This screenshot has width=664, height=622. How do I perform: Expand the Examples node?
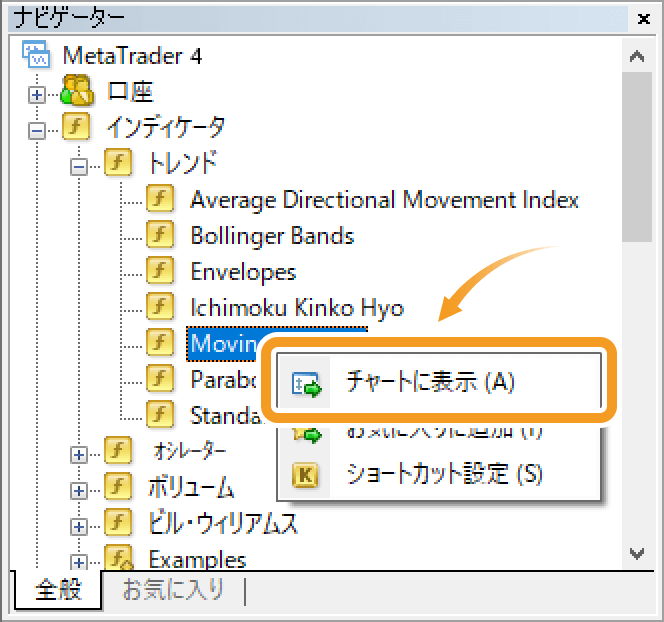(79, 562)
